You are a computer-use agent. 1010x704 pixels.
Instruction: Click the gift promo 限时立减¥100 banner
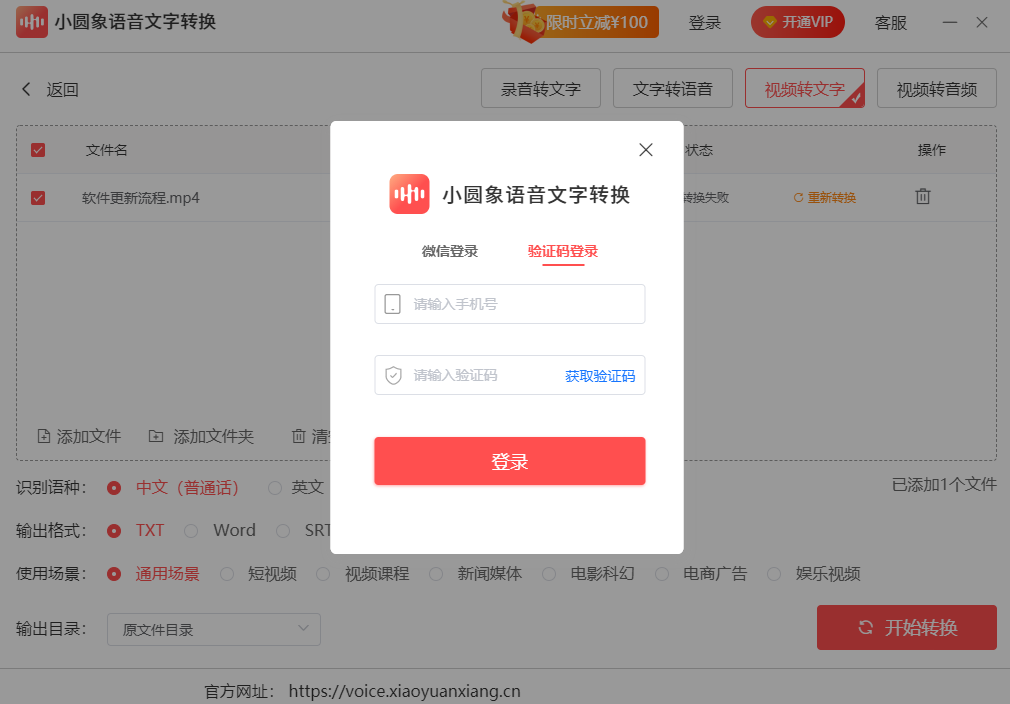coord(580,21)
